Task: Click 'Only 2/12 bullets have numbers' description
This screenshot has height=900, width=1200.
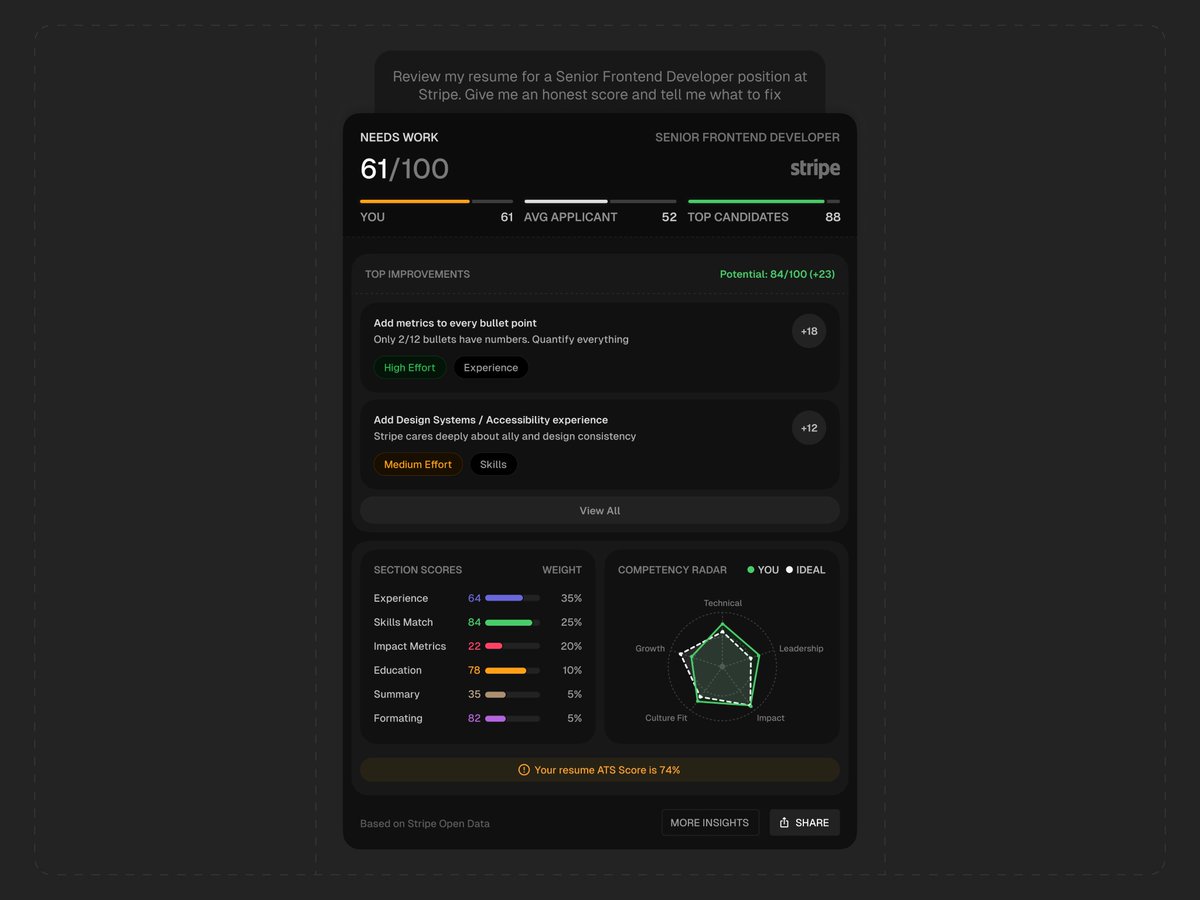Action: (501, 340)
